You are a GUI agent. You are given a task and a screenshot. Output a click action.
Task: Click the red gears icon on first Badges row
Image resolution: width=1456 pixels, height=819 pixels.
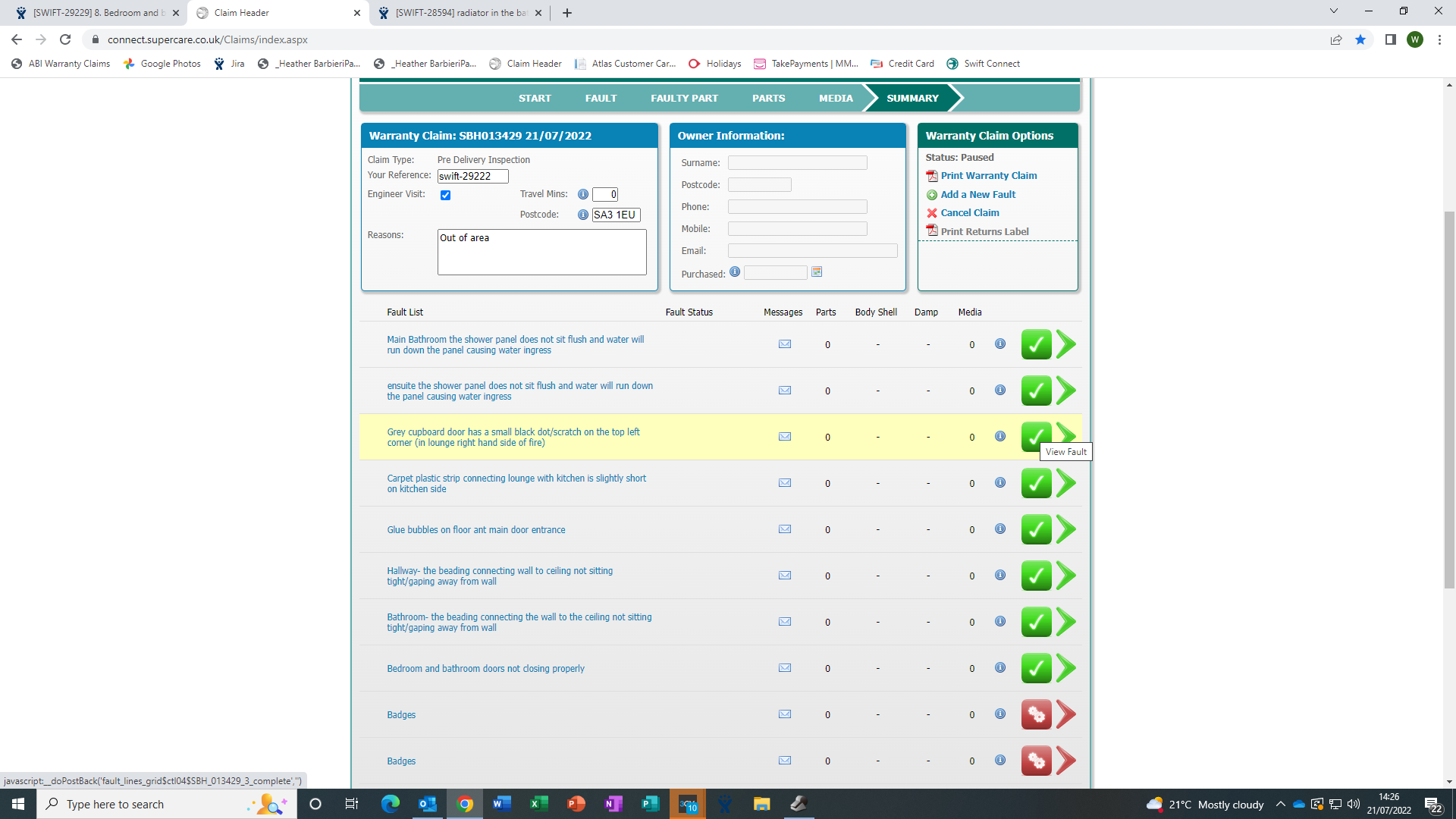[x=1036, y=714]
